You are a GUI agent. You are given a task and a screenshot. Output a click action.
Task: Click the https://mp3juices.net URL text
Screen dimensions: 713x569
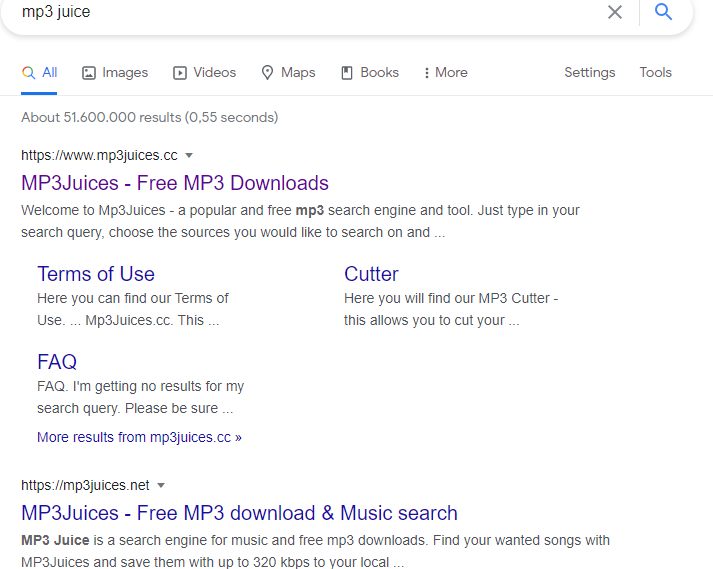coord(85,486)
